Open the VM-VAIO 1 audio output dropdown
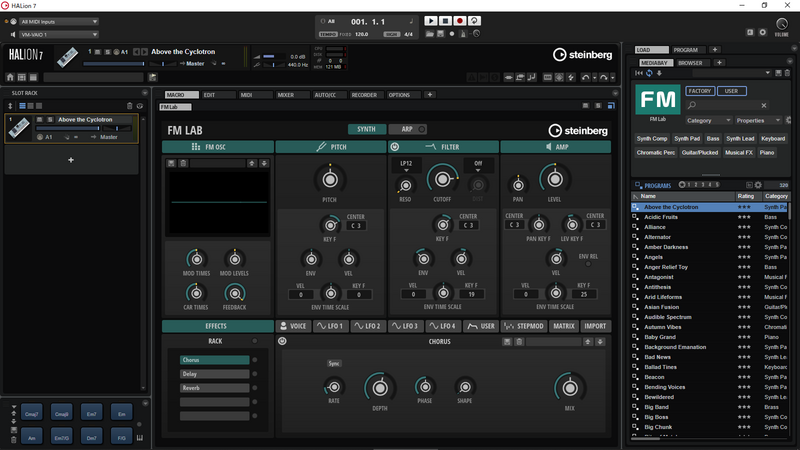 [x=59, y=35]
